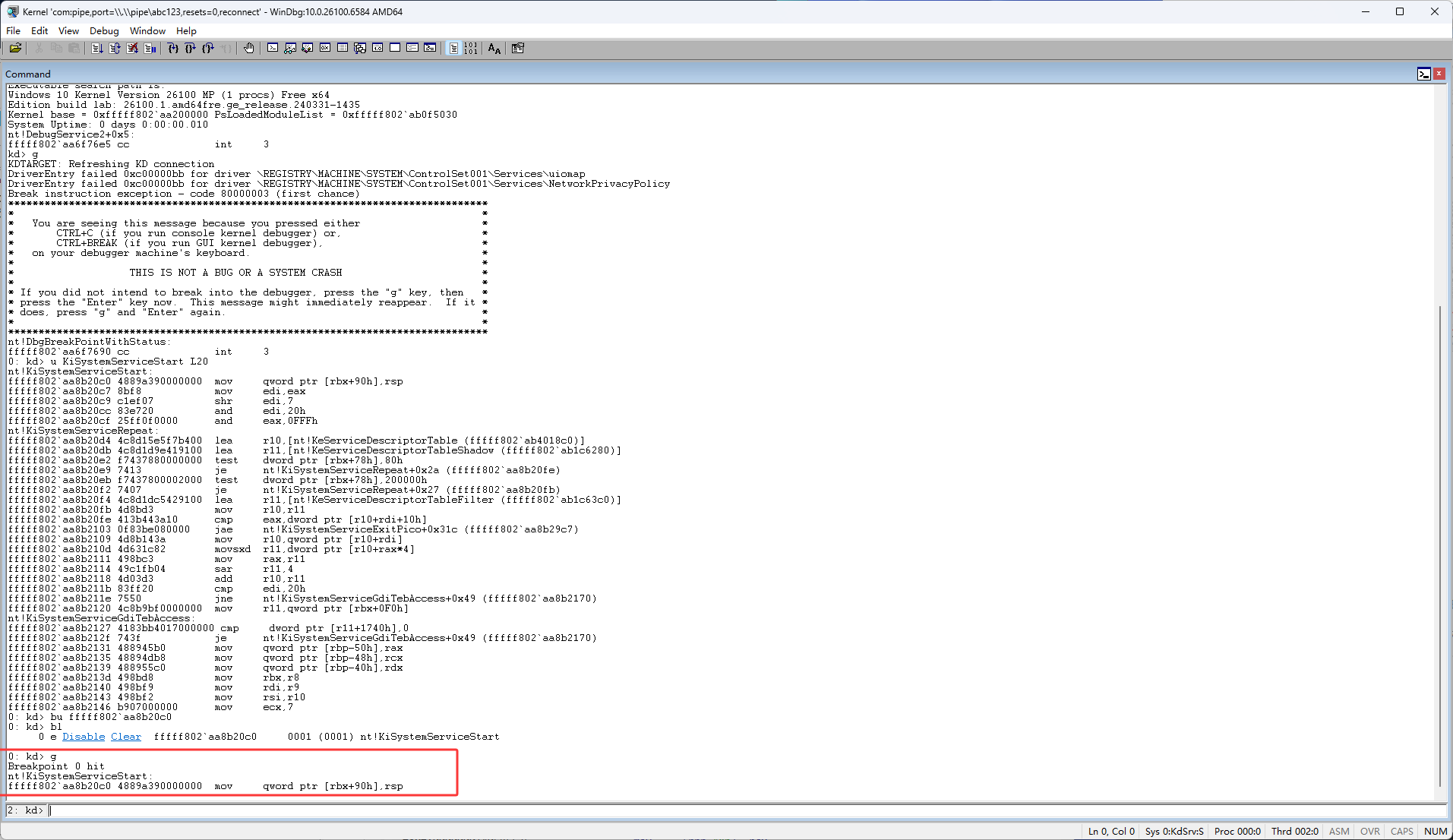1453x840 pixels.
Task: Click the Go (run) toolbar icon
Action: pos(97,49)
